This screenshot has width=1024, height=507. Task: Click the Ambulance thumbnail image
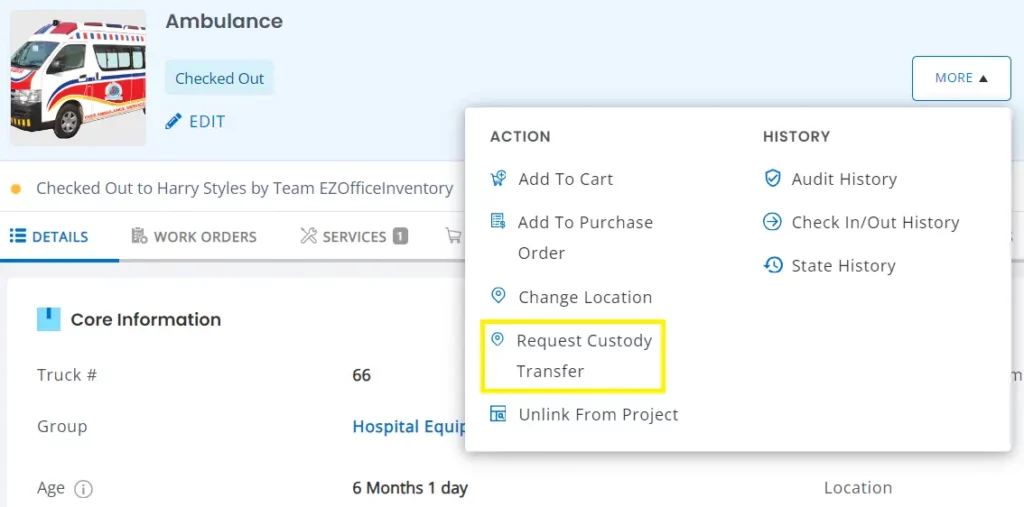click(78, 78)
